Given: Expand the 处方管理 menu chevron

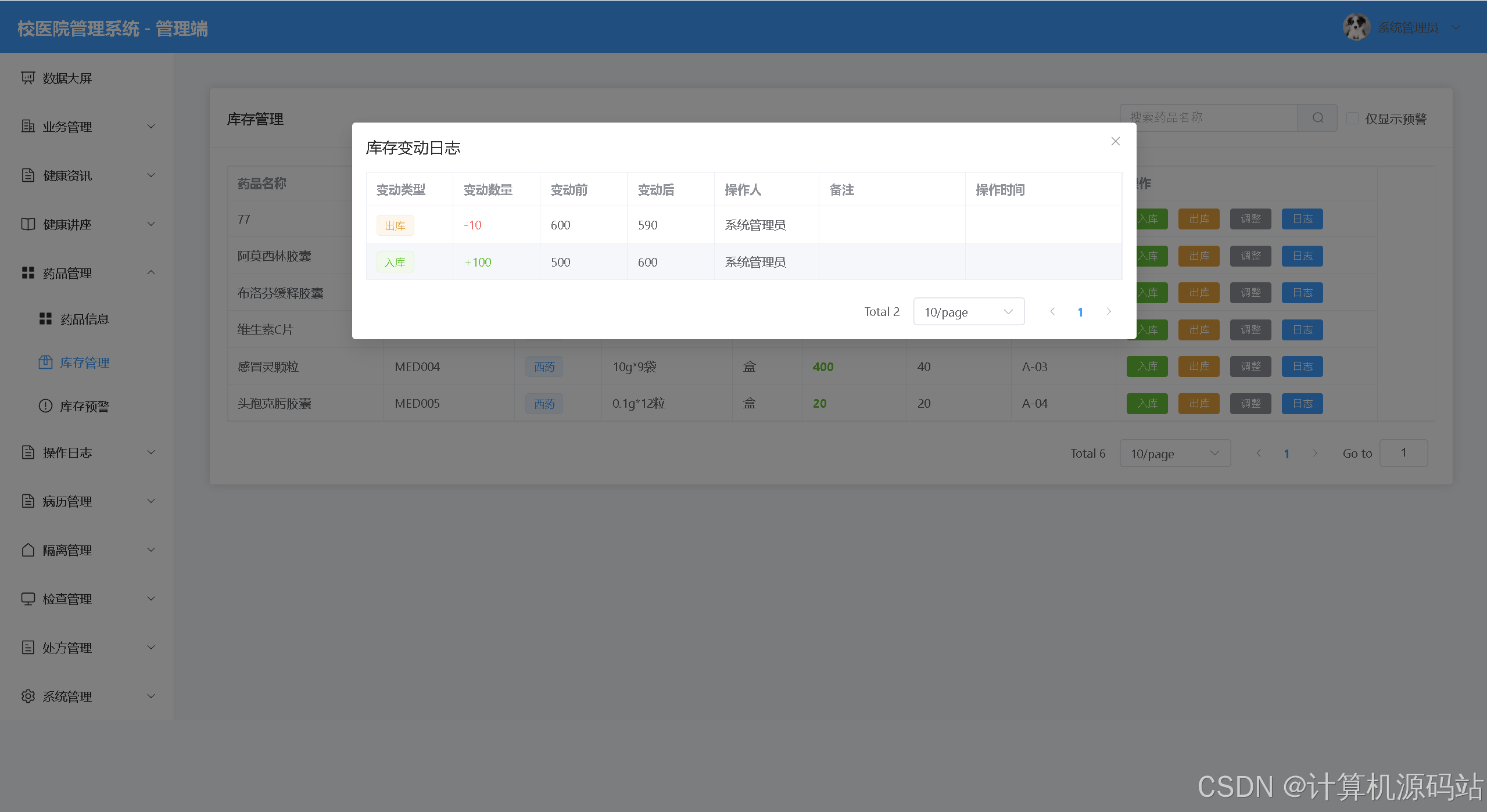Looking at the screenshot, I should point(151,647).
